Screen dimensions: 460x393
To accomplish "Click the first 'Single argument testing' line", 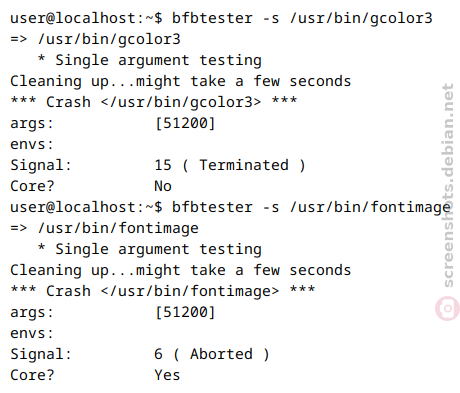I will [150, 60].
